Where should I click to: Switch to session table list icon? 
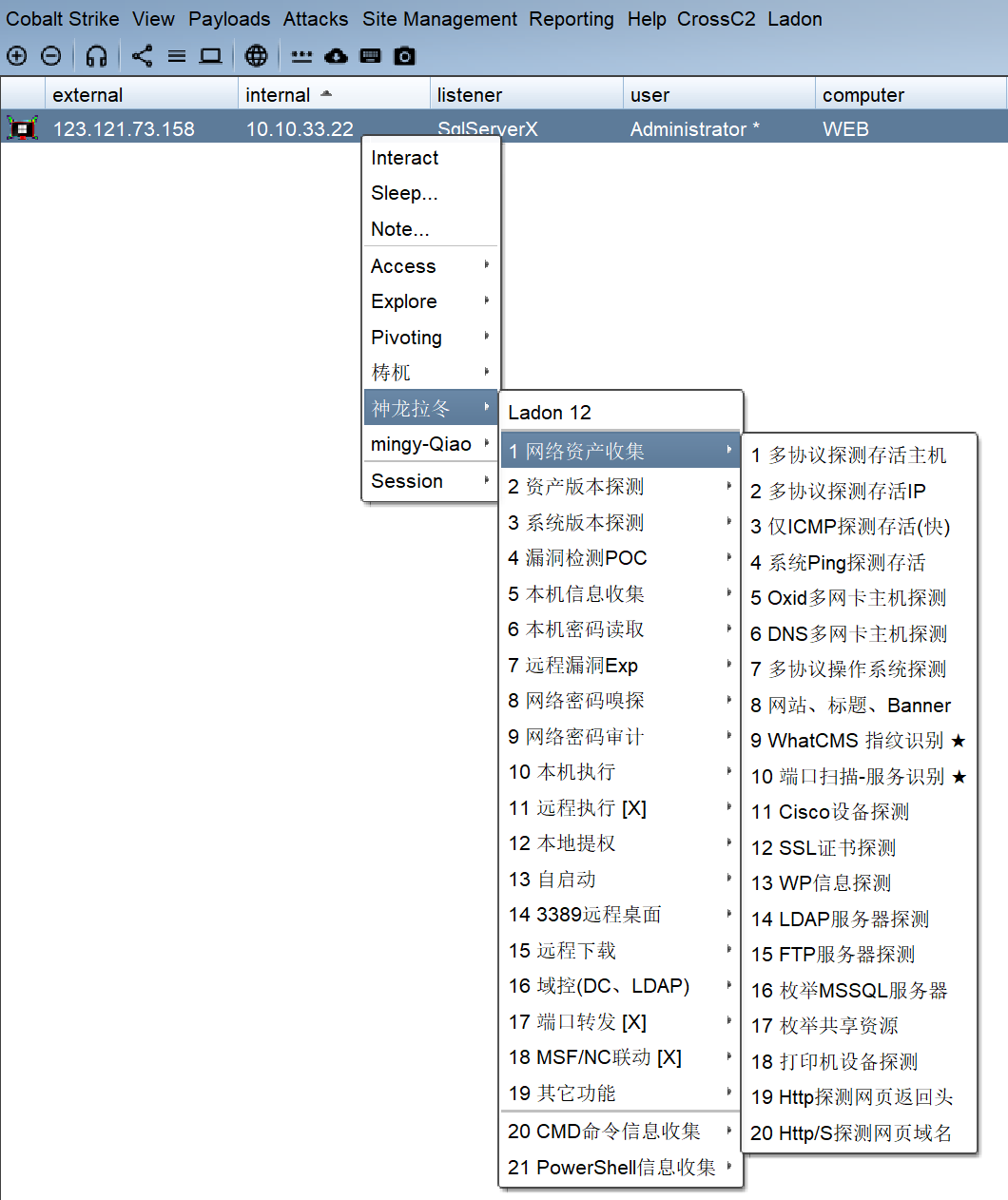pos(177,56)
